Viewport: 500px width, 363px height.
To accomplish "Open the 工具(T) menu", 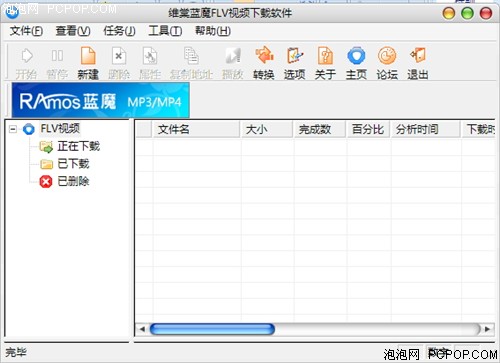I will [165, 31].
